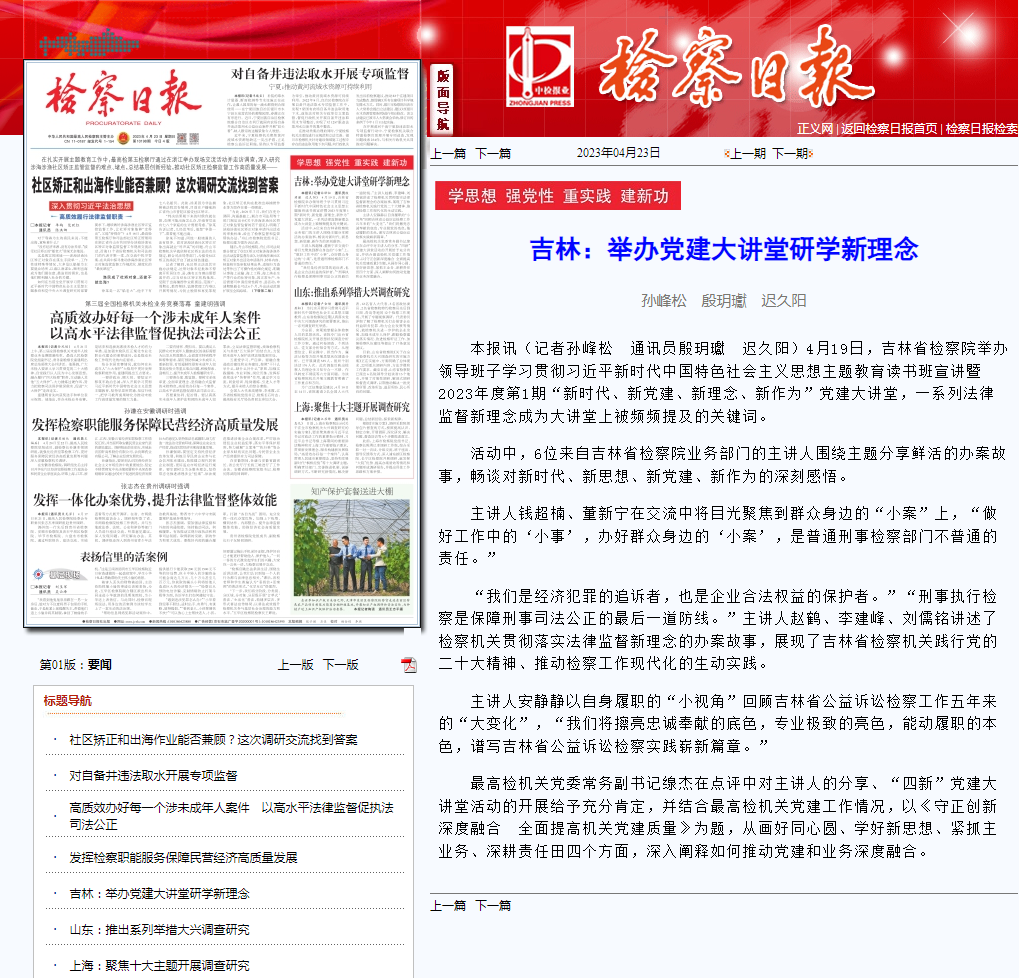
Task: Click the Zhongjian Press logo
Action: (540, 67)
